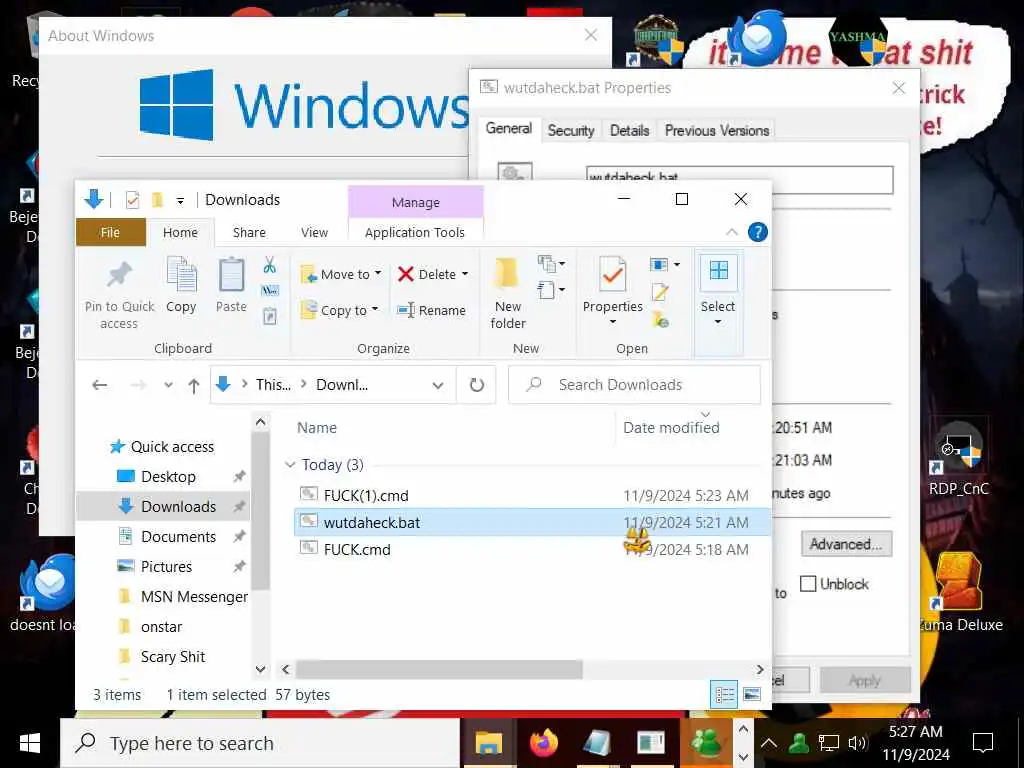
Task: Click the Edit pencil icon in Open group
Action: pyautogui.click(x=660, y=292)
